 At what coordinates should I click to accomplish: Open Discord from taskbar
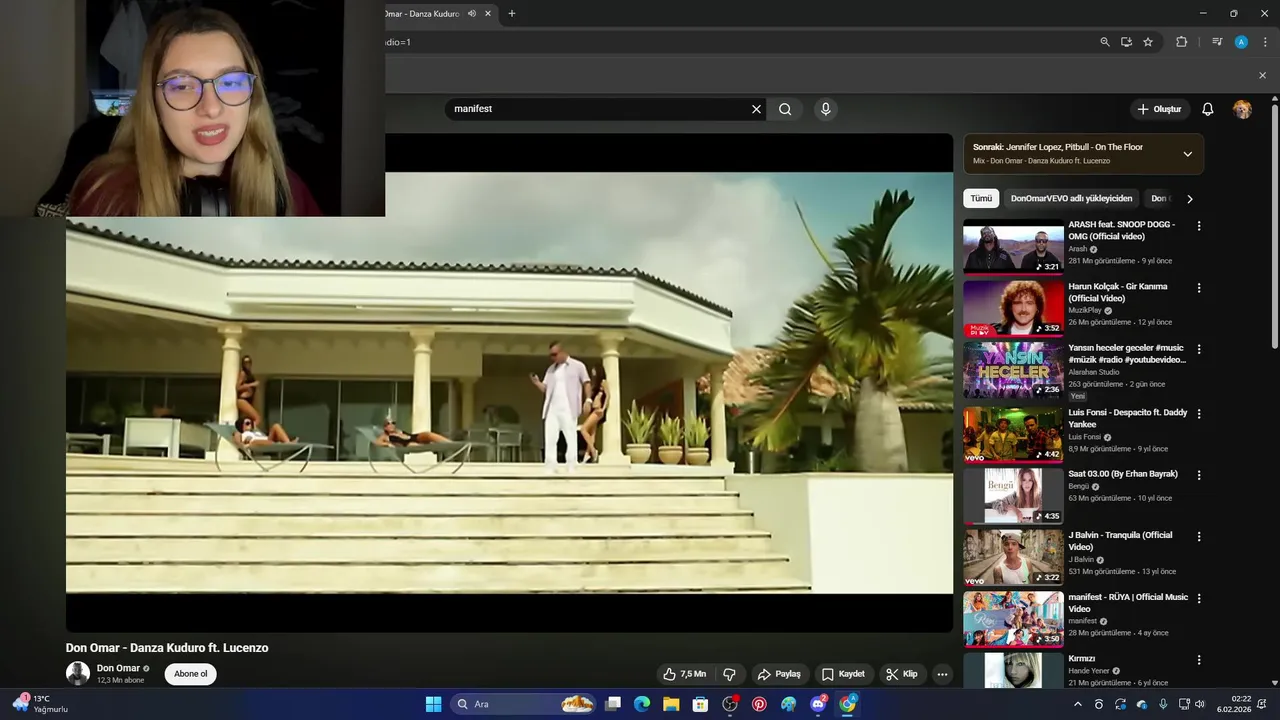click(x=818, y=704)
